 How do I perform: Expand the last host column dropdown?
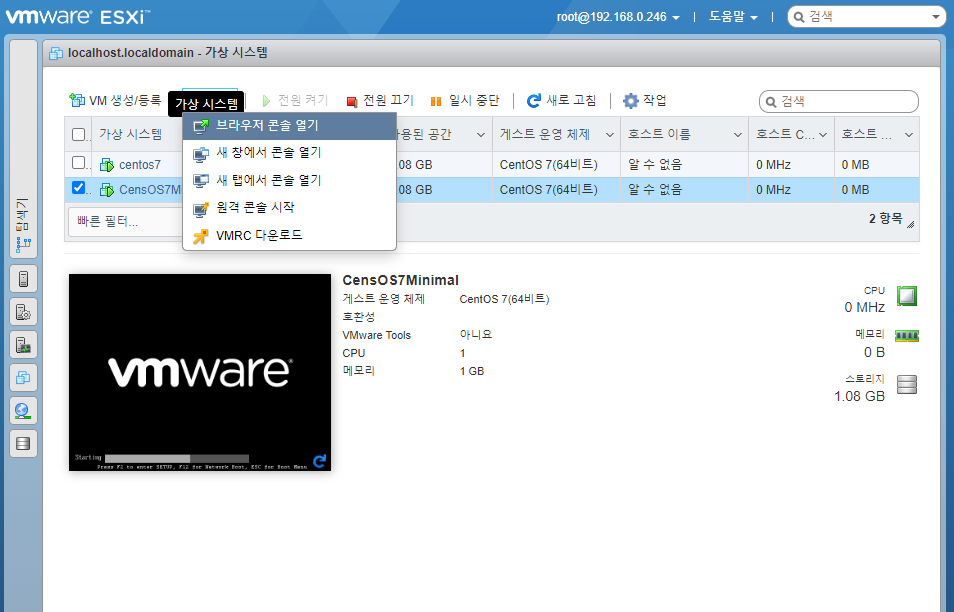click(x=908, y=135)
